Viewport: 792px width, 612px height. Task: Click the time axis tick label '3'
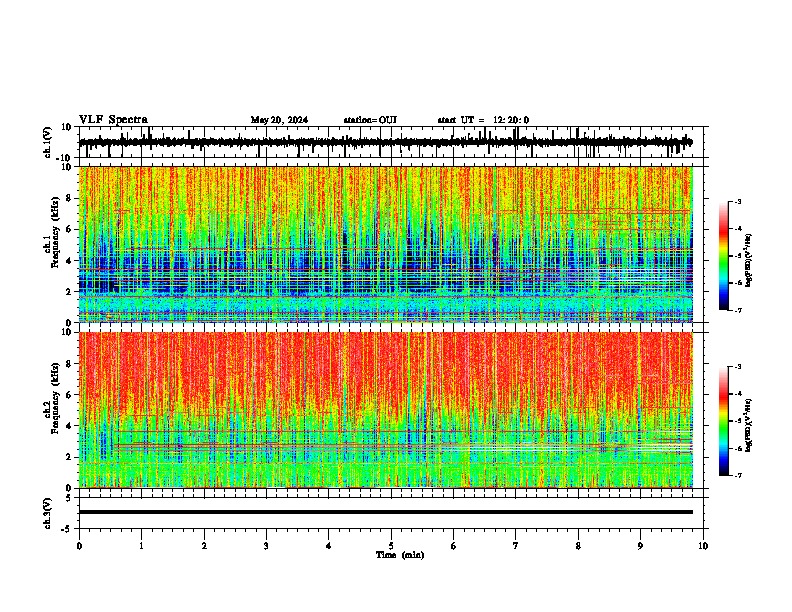[266, 546]
